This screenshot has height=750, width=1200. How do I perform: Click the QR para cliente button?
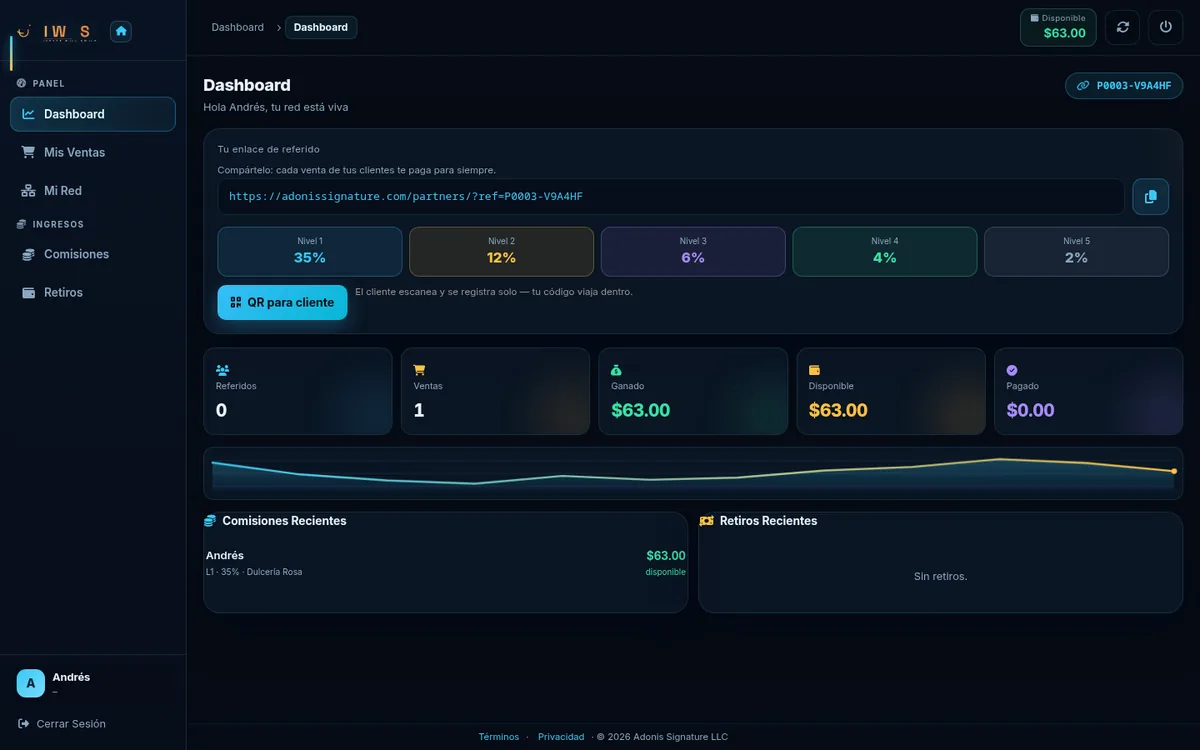pyautogui.click(x=282, y=302)
